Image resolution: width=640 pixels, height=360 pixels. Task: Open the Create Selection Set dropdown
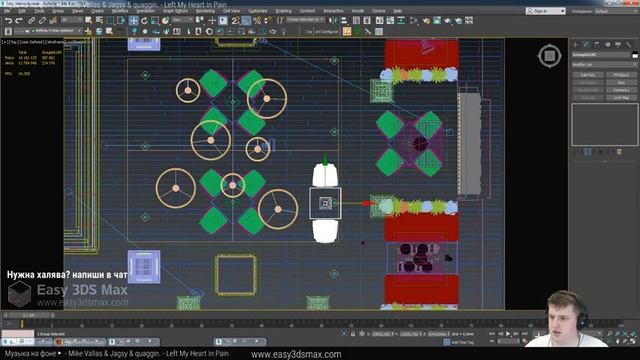click(x=305, y=20)
